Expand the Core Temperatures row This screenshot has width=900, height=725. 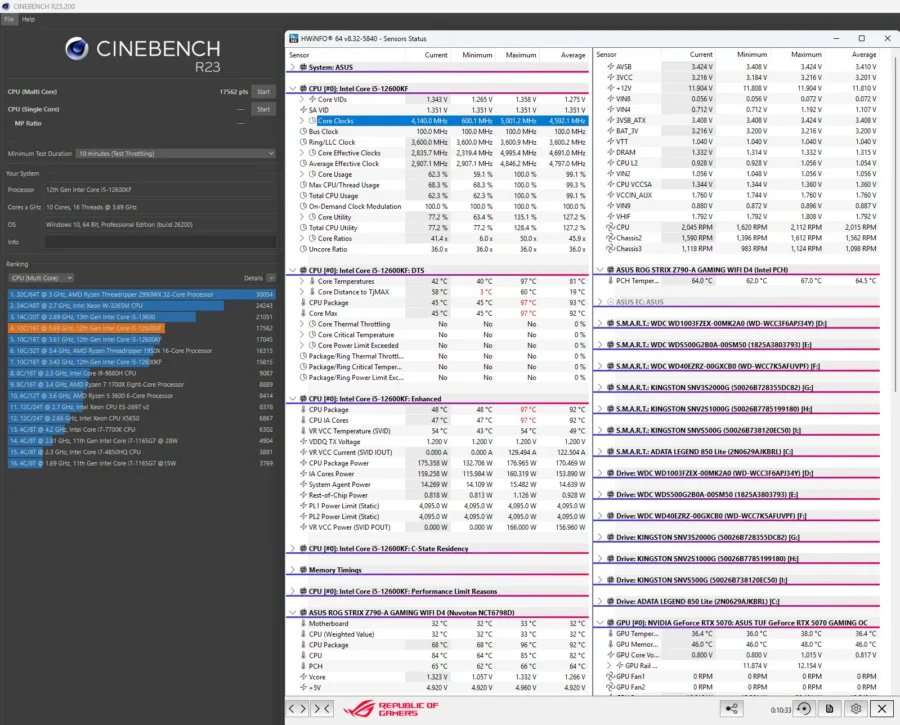coord(302,281)
